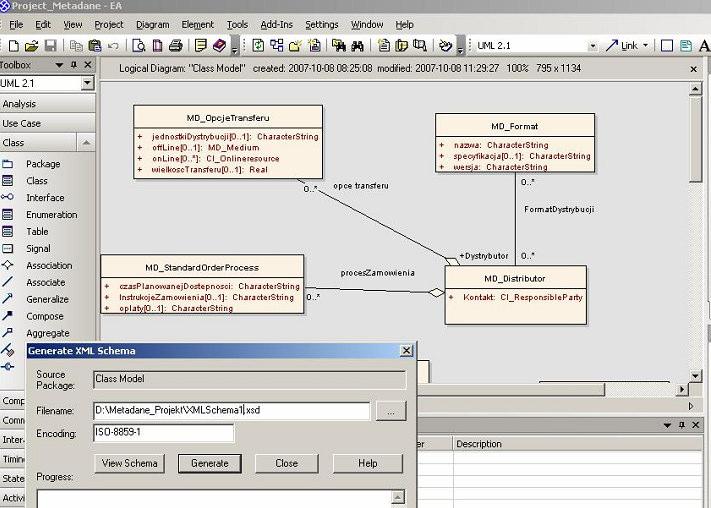Click the View Schema button
Viewport: 711px width, 508px height.
click(130, 464)
